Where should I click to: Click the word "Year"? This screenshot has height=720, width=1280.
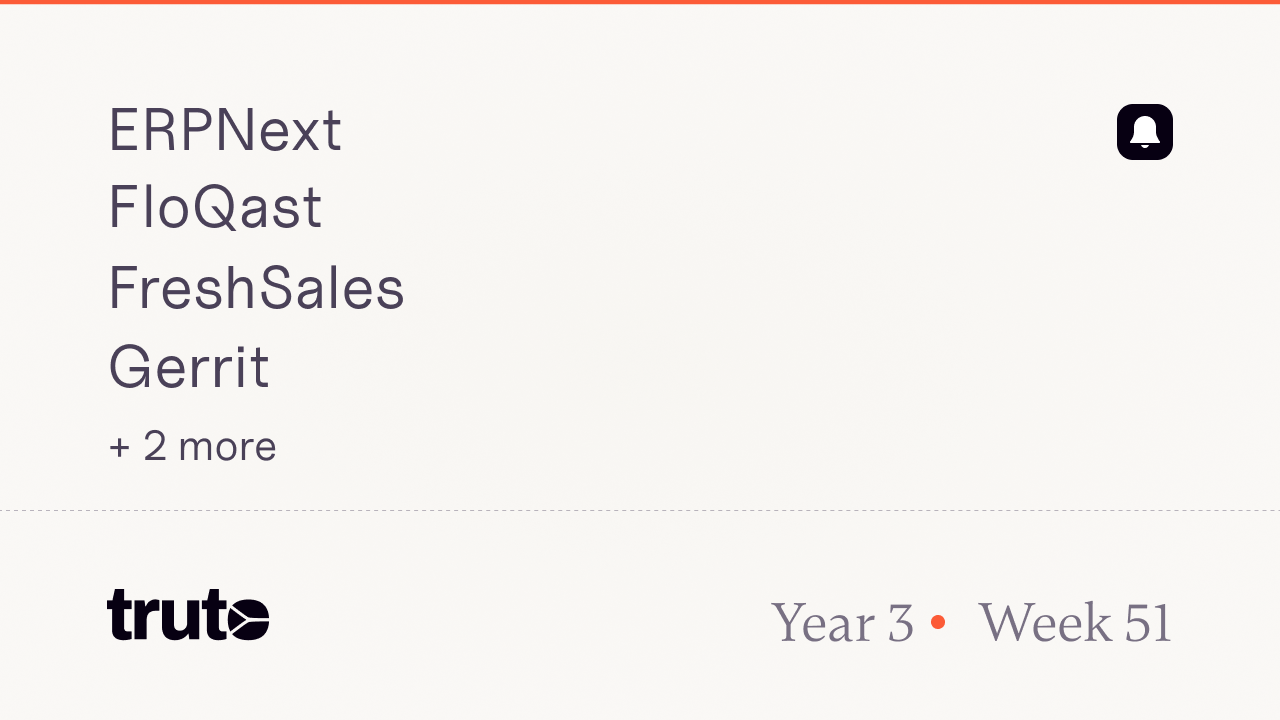tap(824, 622)
